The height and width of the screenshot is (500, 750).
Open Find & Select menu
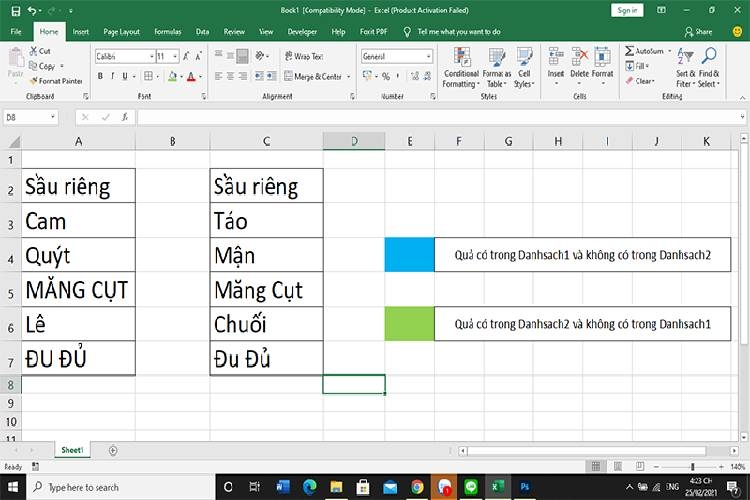click(x=709, y=68)
